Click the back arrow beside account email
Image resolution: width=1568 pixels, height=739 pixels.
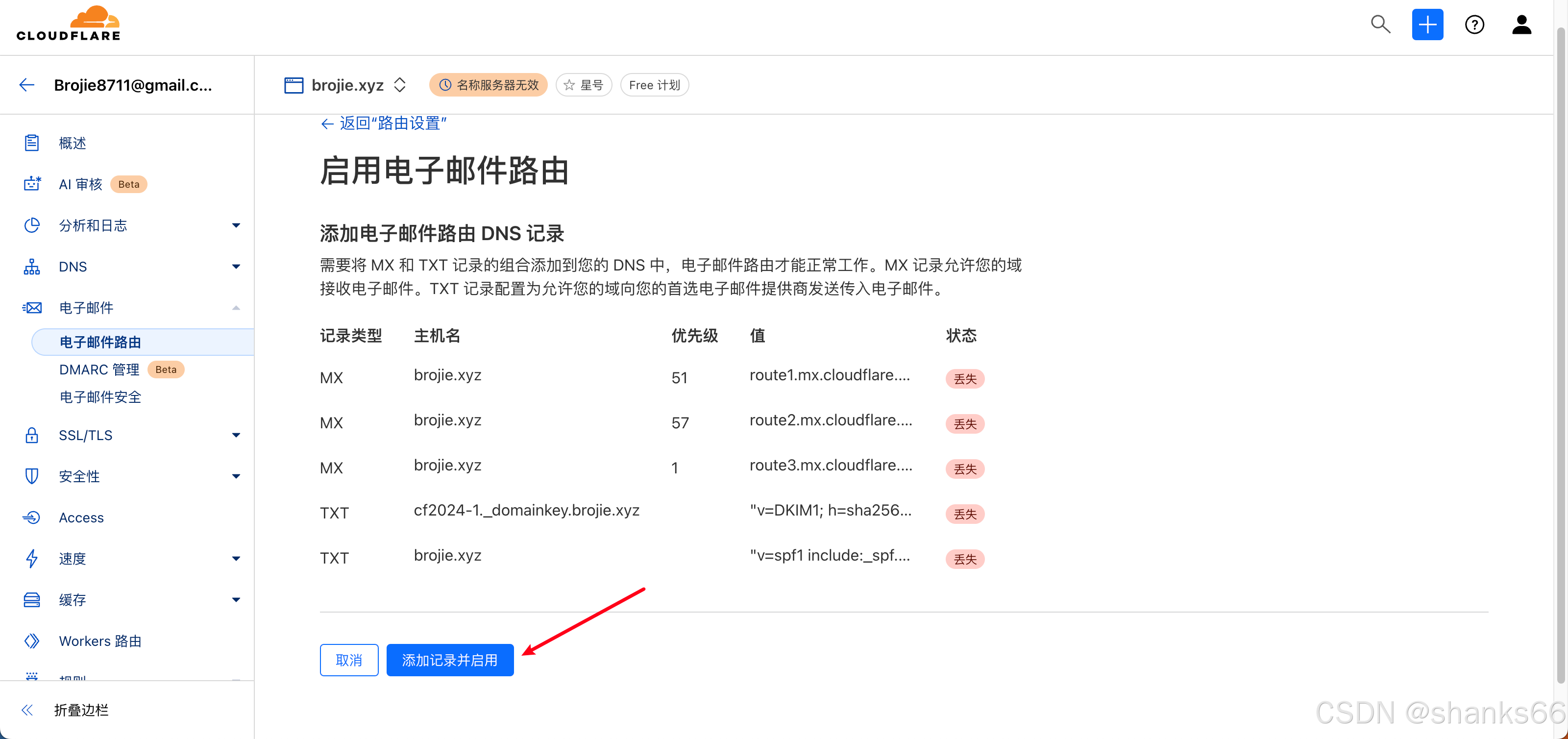point(27,85)
